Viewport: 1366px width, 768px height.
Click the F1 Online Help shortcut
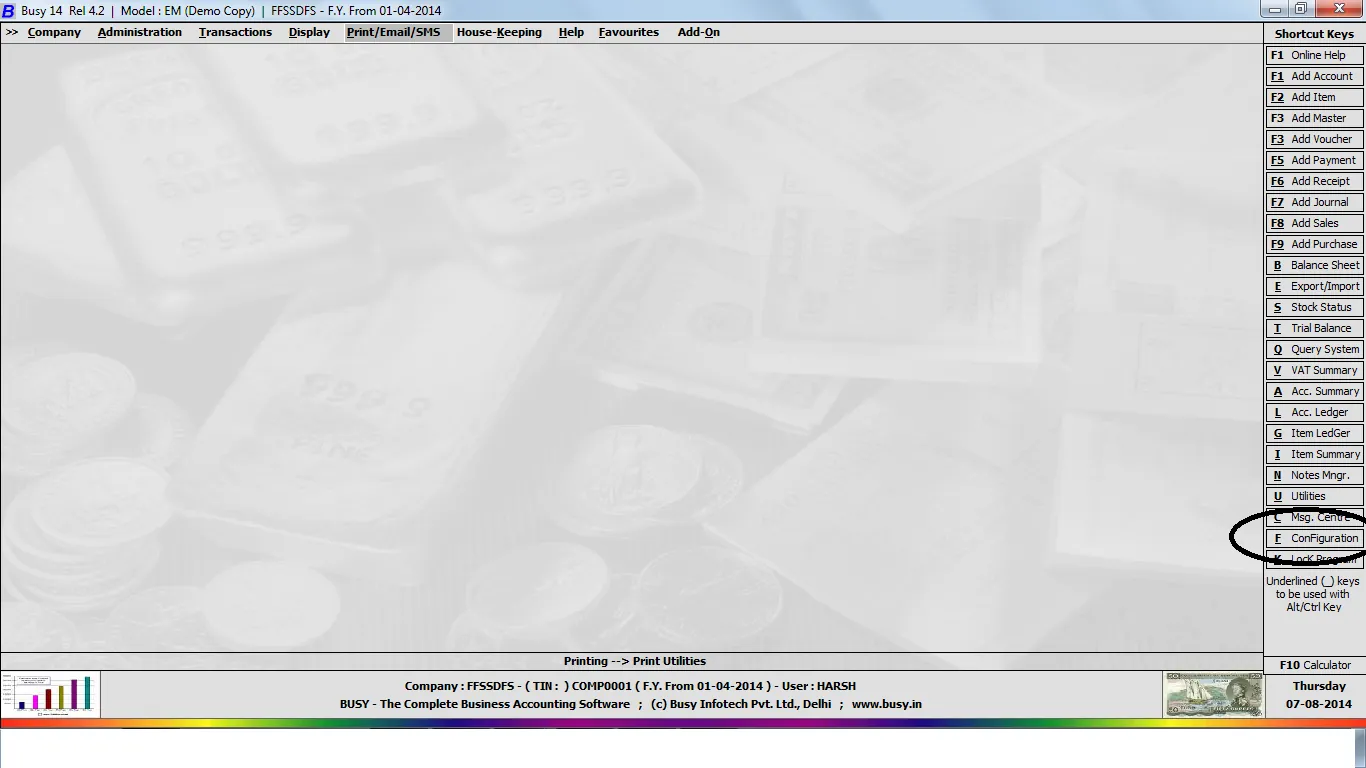[x=1314, y=55]
